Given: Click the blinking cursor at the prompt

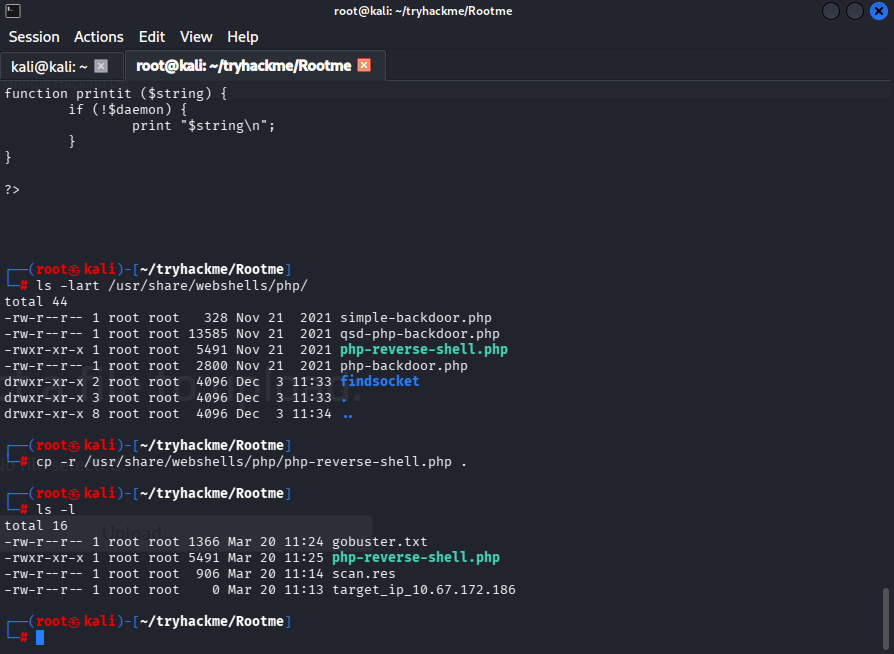Looking at the screenshot, I should pyautogui.click(x=40, y=637).
